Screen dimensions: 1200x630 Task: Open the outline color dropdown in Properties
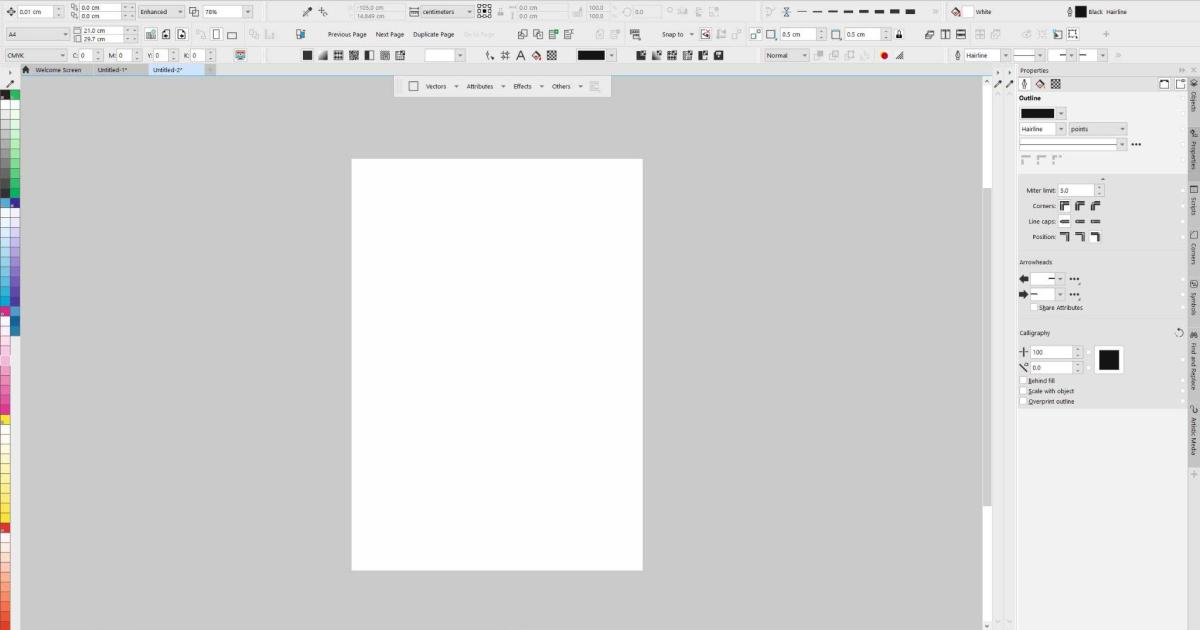click(x=1061, y=113)
